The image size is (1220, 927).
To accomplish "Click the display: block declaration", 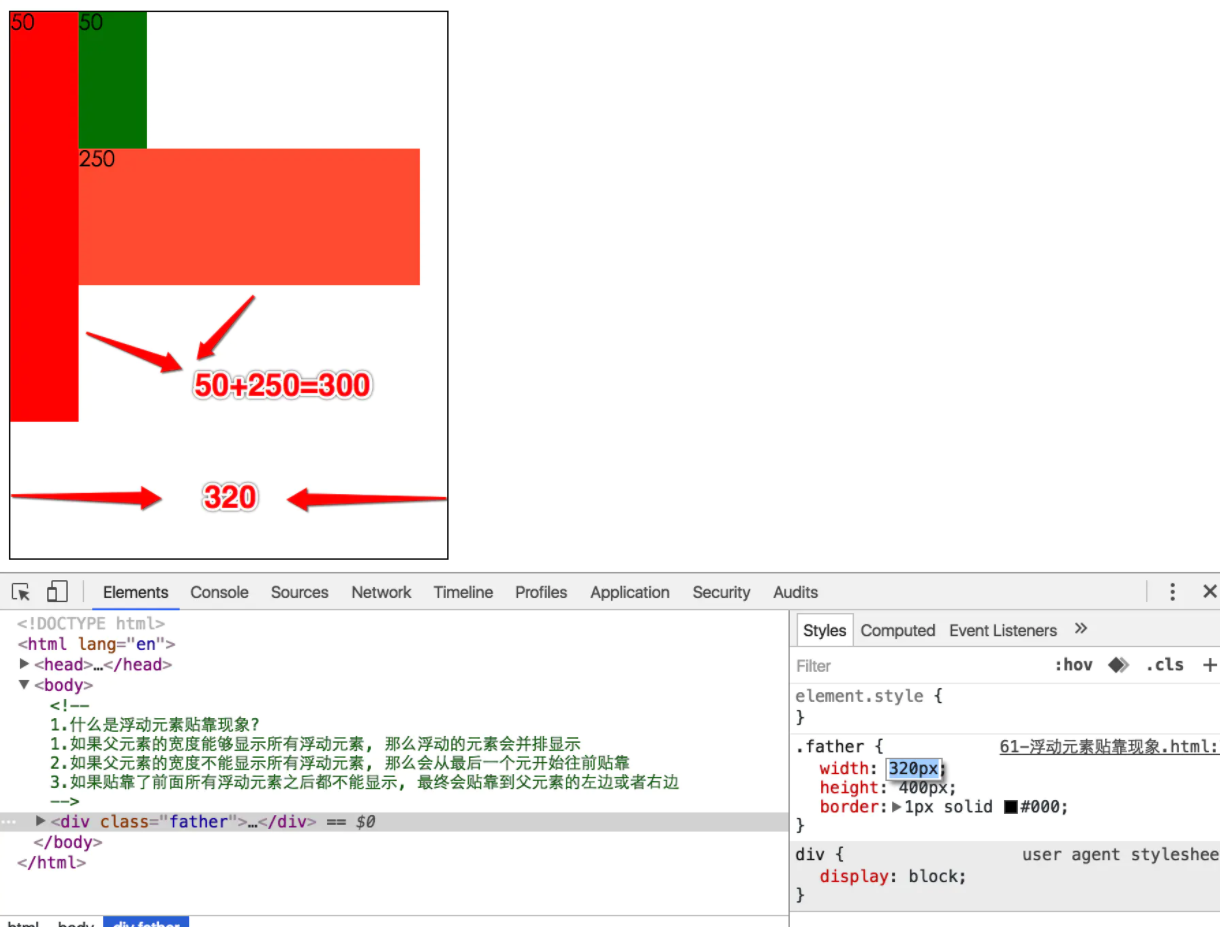I will 893,876.
